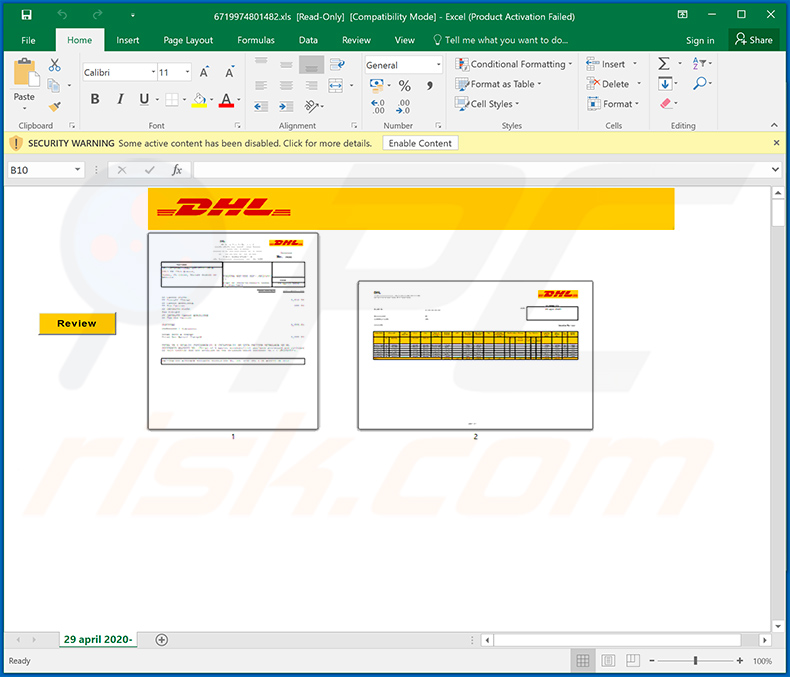The image size is (790, 677).
Task: Toggle Align Left button
Action: tap(261, 85)
